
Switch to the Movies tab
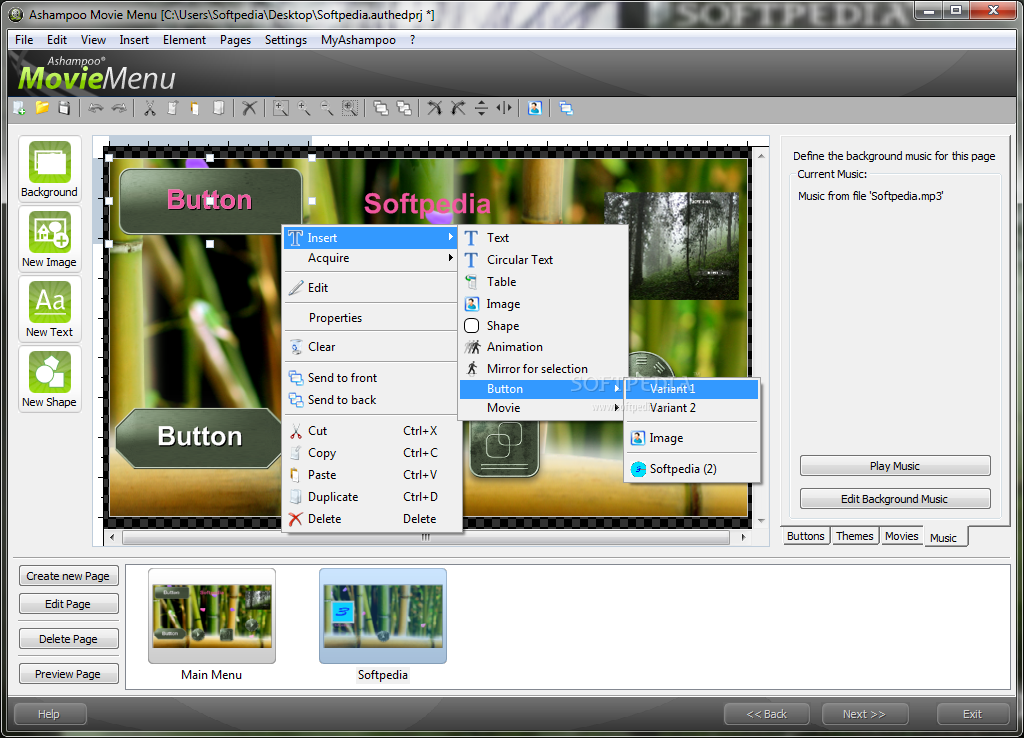[901, 536]
